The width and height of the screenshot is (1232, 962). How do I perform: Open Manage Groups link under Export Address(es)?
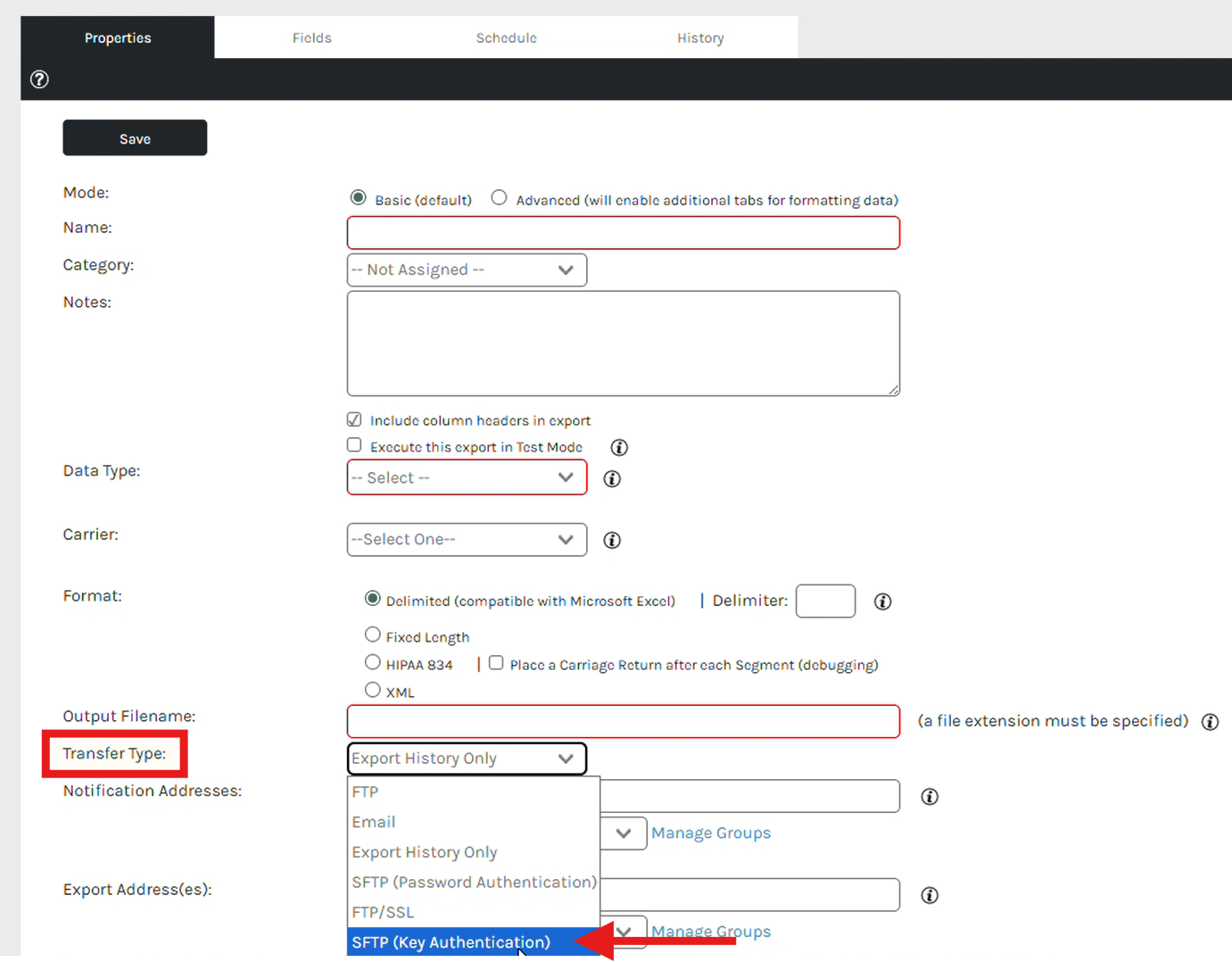(711, 932)
